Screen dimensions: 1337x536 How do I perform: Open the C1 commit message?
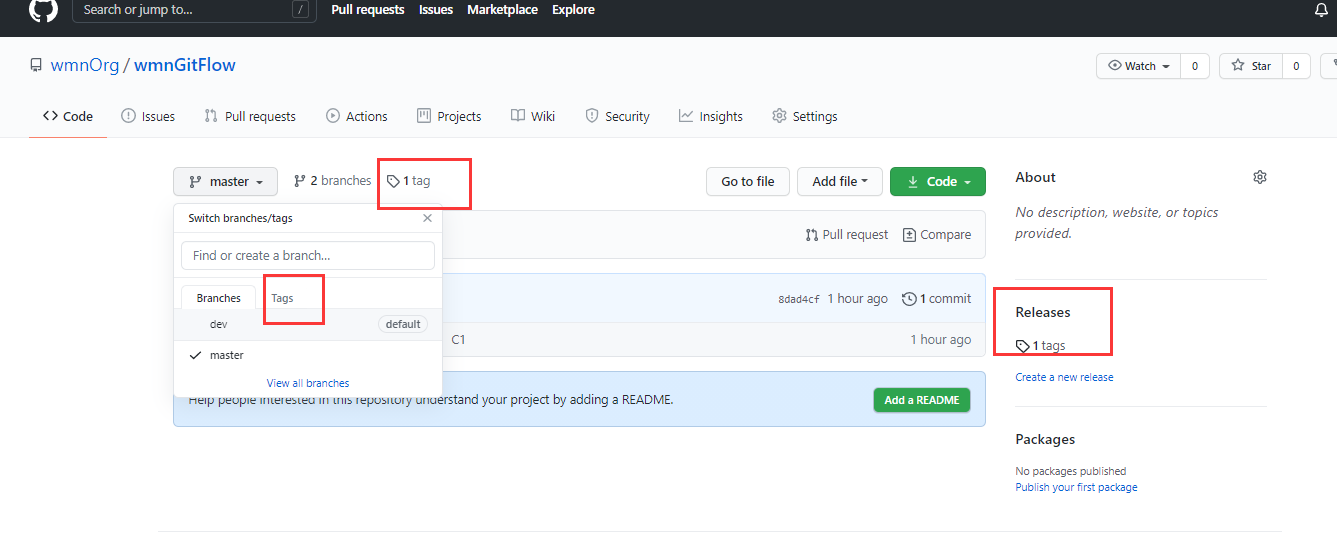pyautogui.click(x=458, y=339)
